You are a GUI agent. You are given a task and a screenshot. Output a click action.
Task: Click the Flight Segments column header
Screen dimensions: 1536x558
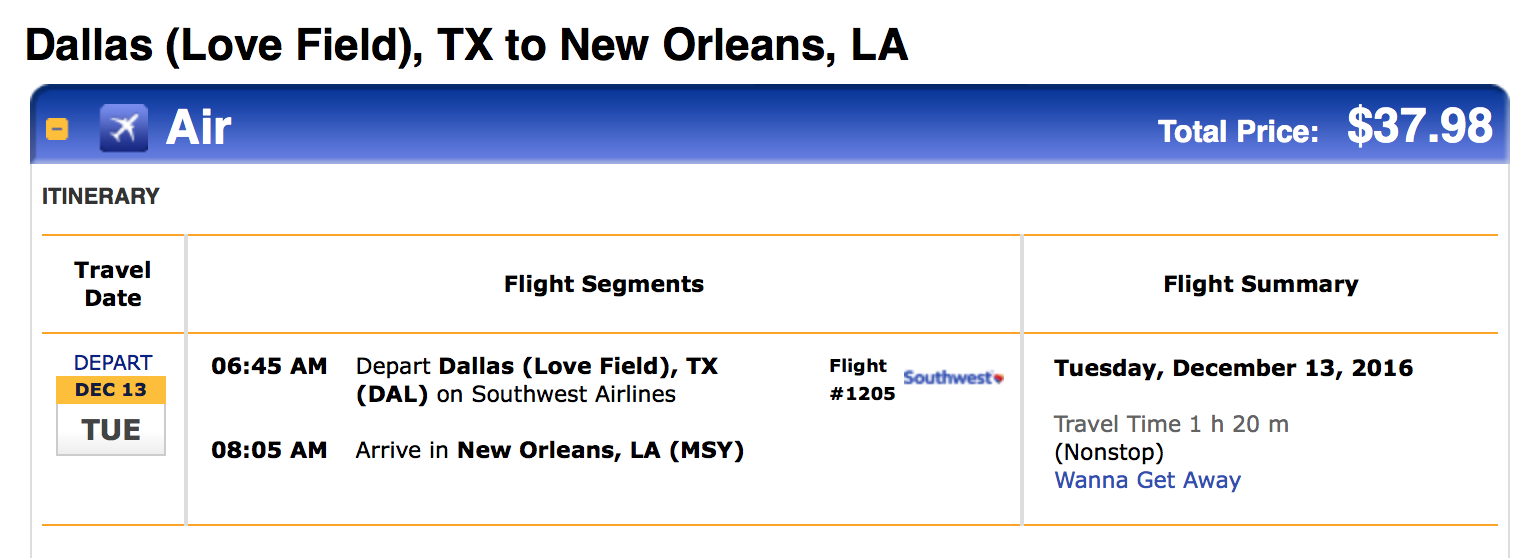[604, 284]
